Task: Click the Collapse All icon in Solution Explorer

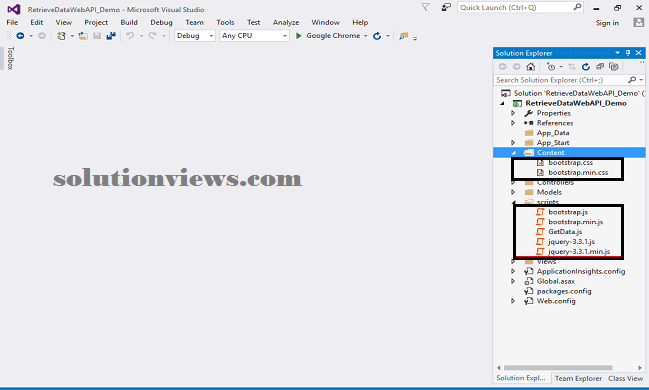Action: (x=600, y=67)
